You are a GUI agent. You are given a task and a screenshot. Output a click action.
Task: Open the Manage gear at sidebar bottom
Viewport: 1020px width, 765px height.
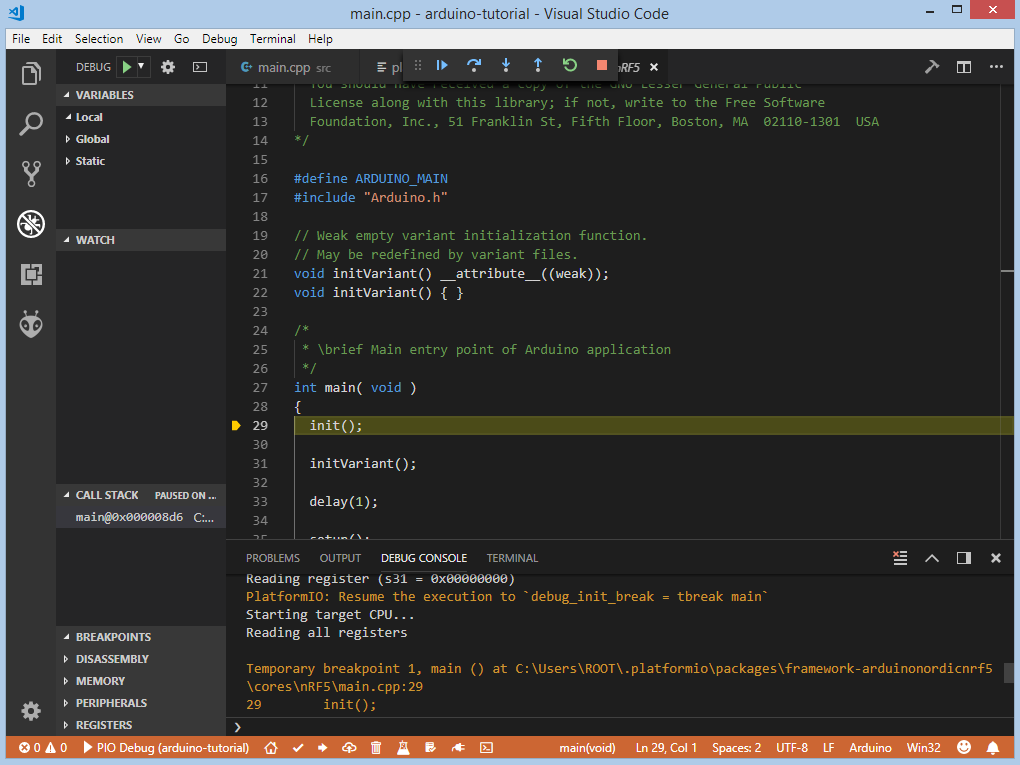click(31, 711)
